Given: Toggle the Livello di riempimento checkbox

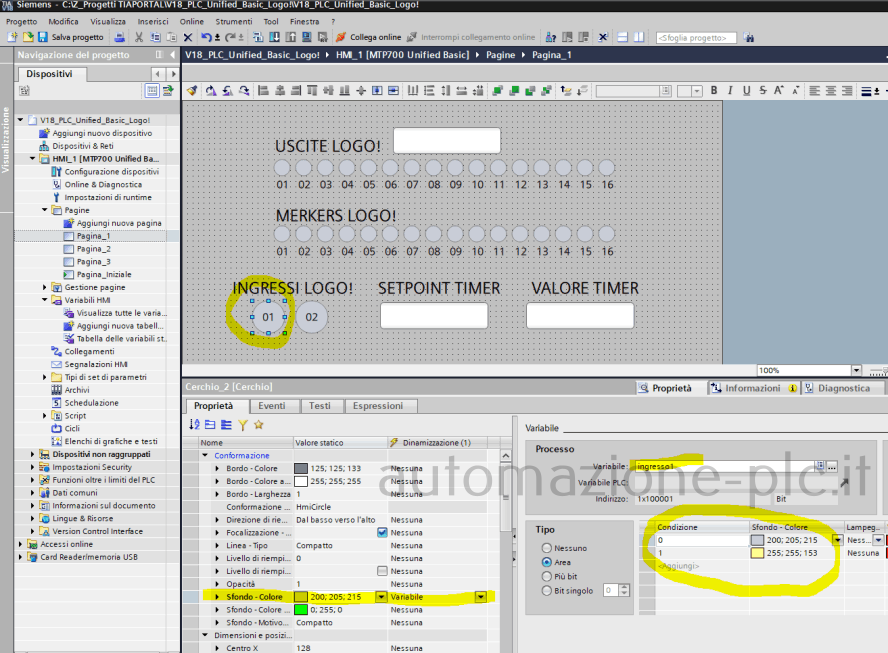Looking at the screenshot, I should [382, 571].
